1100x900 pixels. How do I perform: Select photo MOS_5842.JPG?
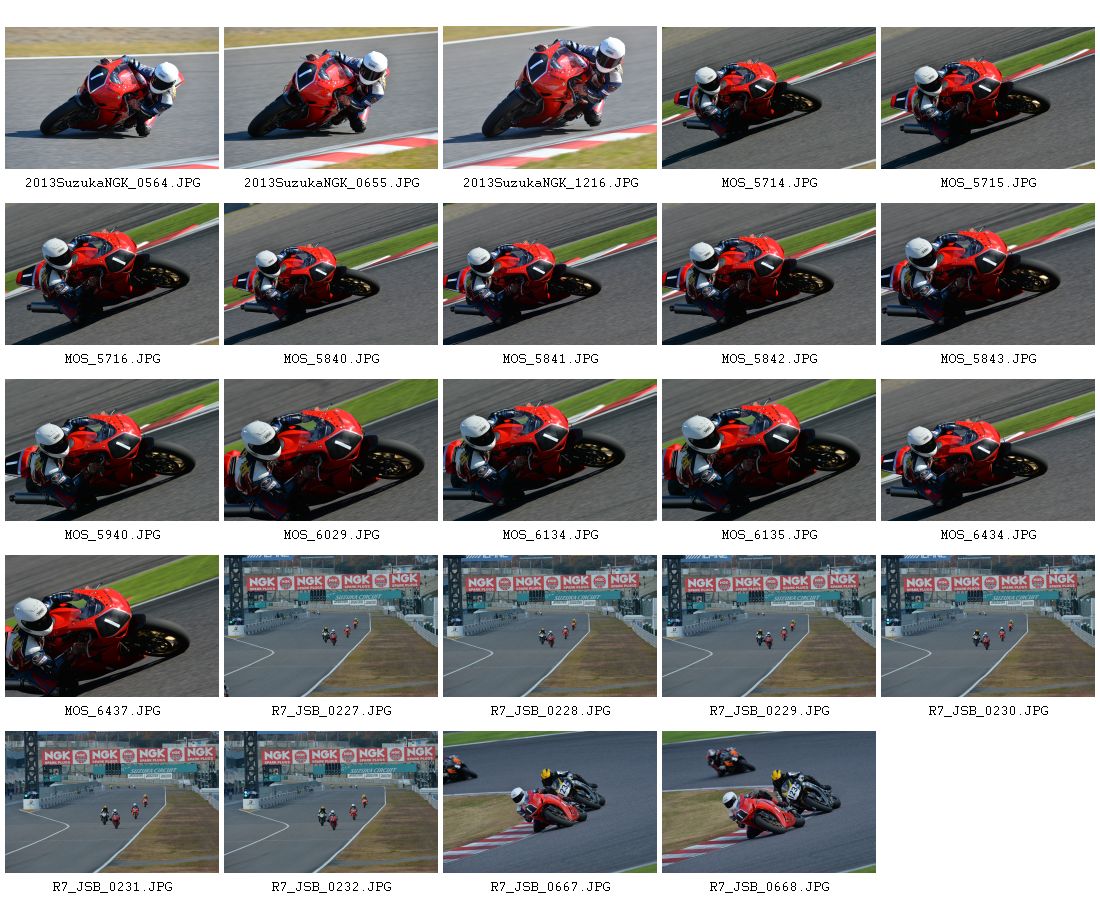pos(769,274)
